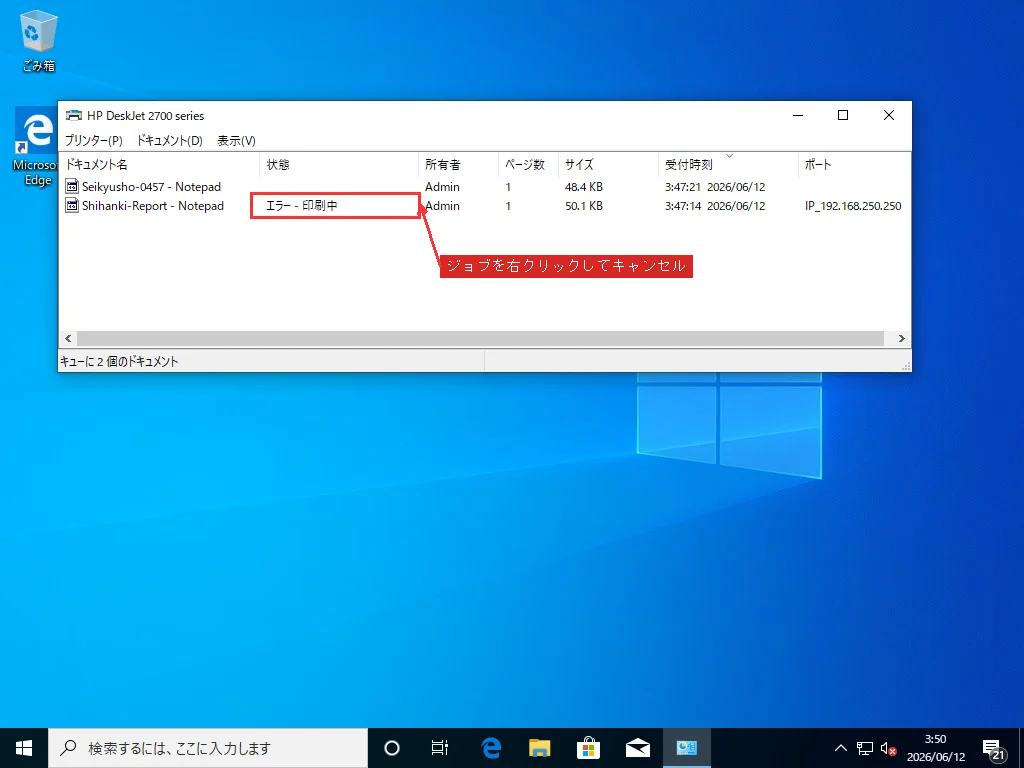
Task: Open Task View in taskbar
Action: [440, 748]
